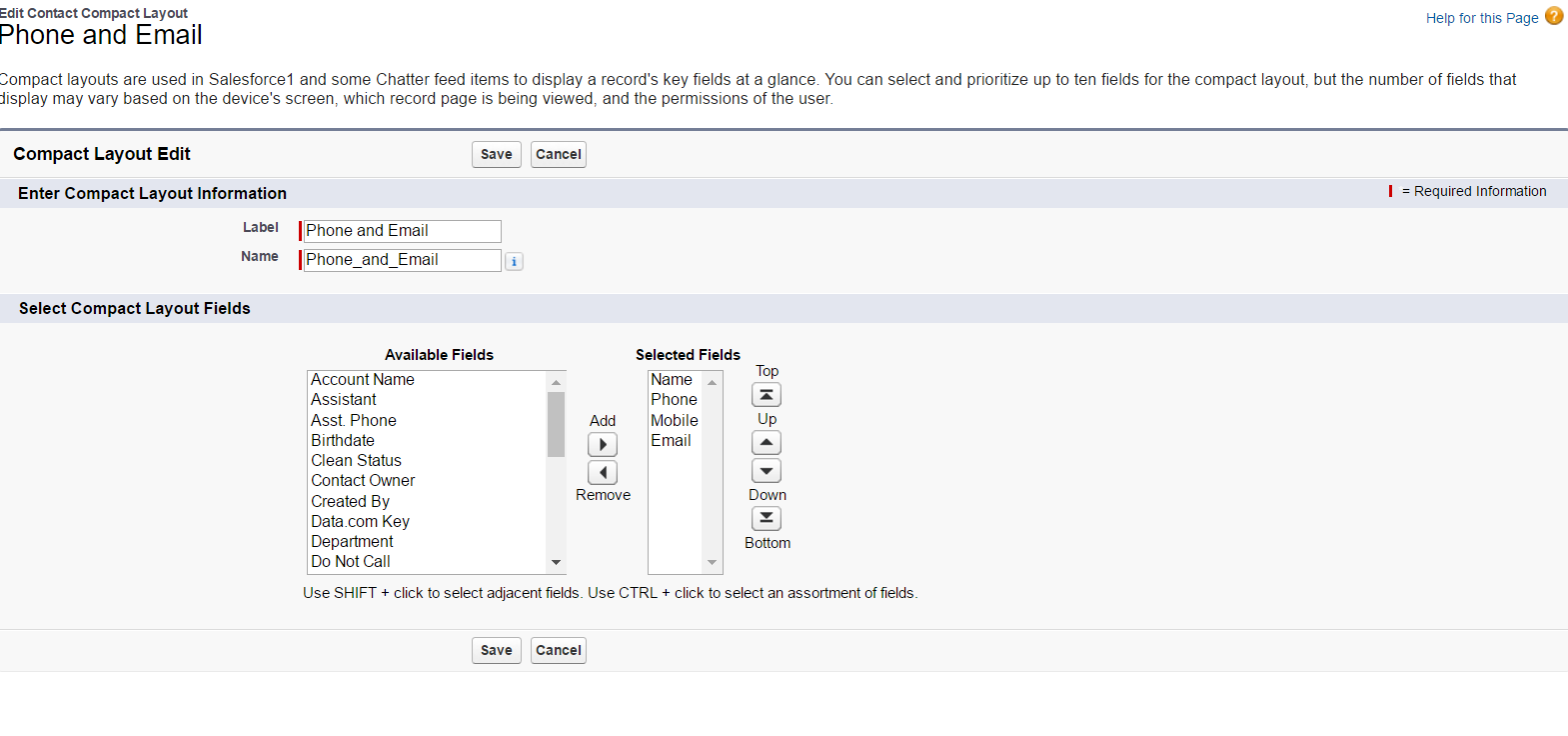Focus the Name text input
The height and width of the screenshot is (736, 1568).
402,260
